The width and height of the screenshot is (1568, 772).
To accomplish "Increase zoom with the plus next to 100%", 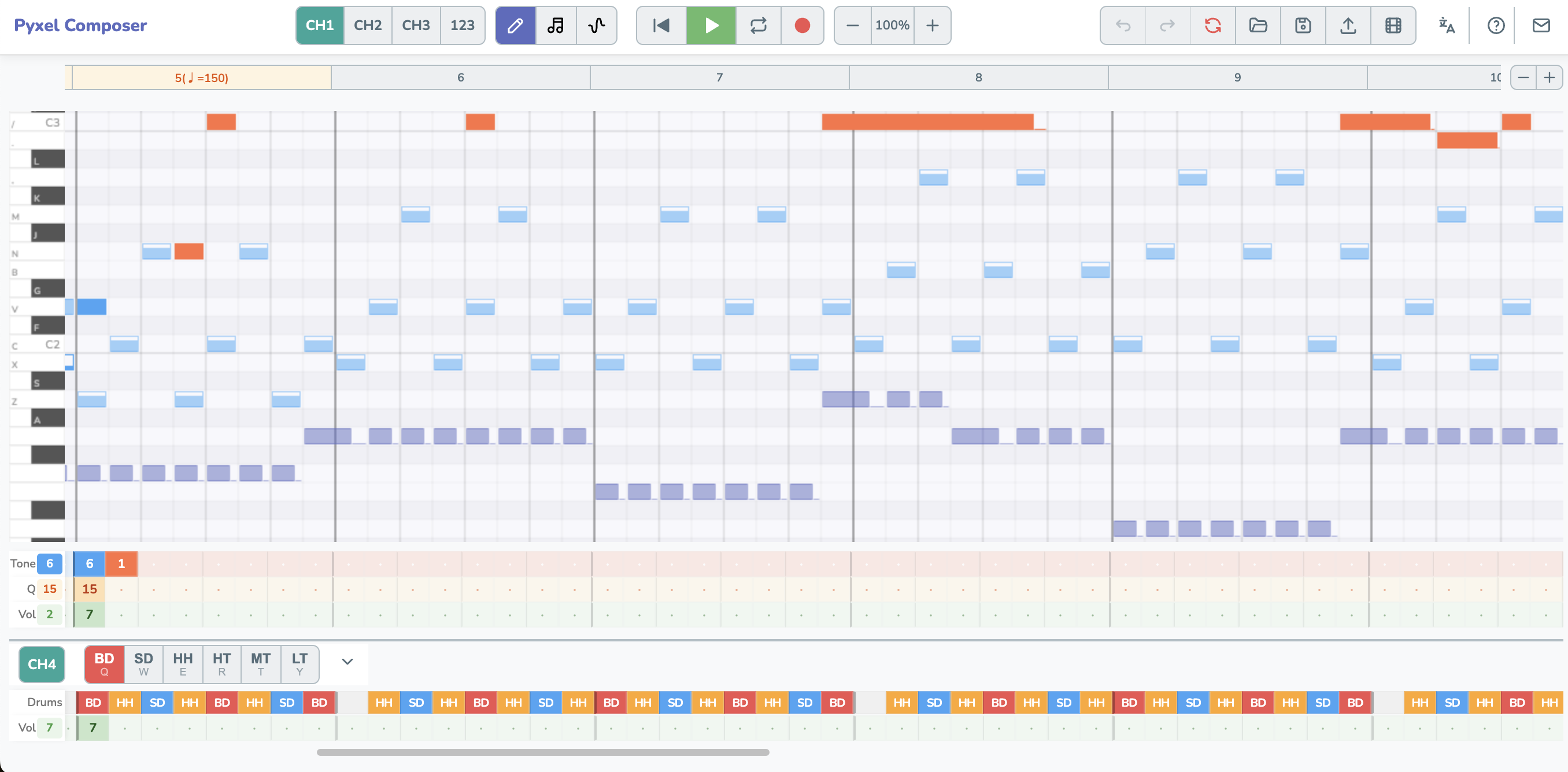I will 933,25.
